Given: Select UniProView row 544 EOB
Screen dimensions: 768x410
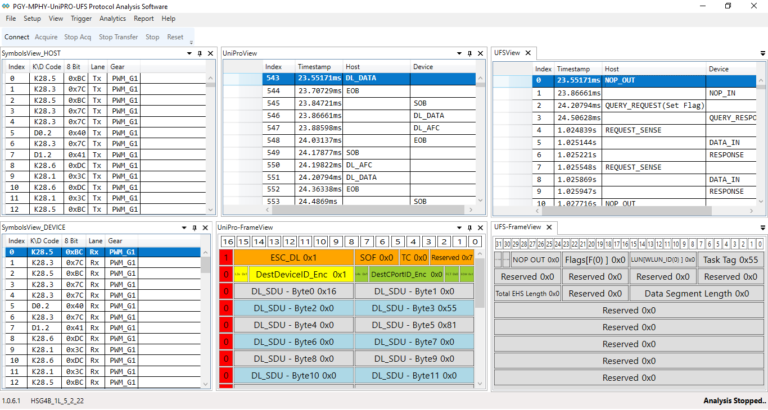Looking at the screenshot, I should point(369,91).
